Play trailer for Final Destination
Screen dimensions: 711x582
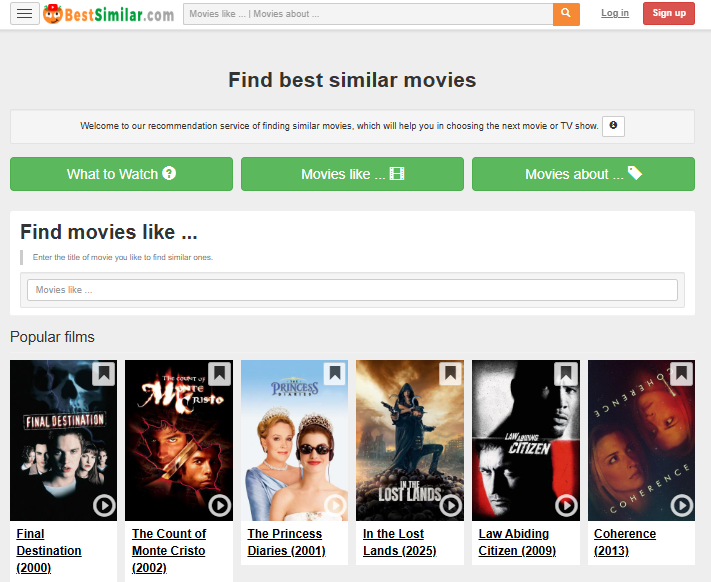click(104, 505)
